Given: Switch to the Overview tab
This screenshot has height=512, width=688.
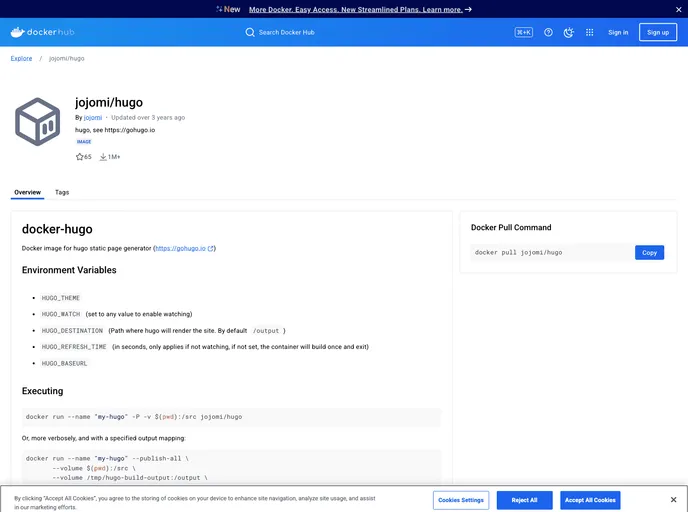Looking at the screenshot, I should click(x=27, y=192).
